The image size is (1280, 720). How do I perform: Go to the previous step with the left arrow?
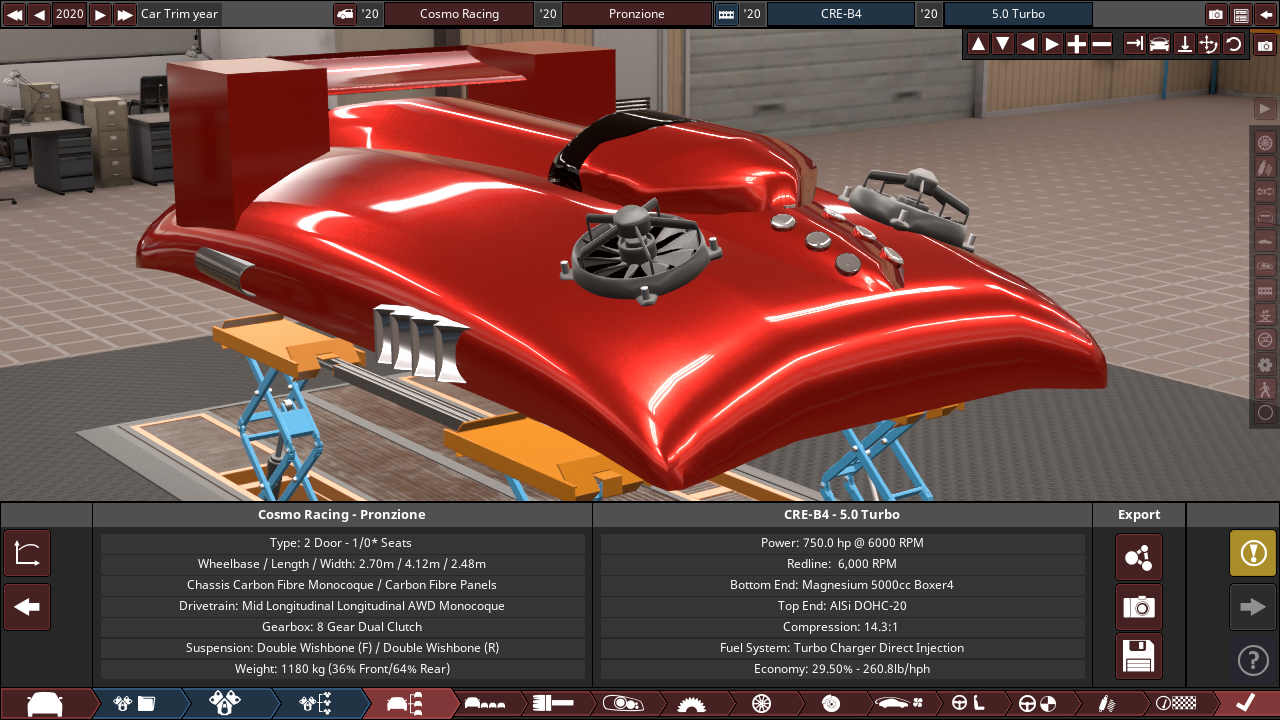point(27,607)
